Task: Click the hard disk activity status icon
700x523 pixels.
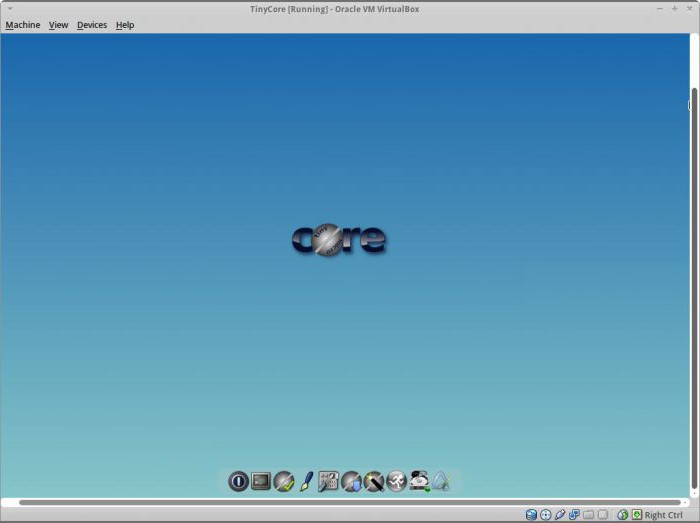Action: point(531,515)
